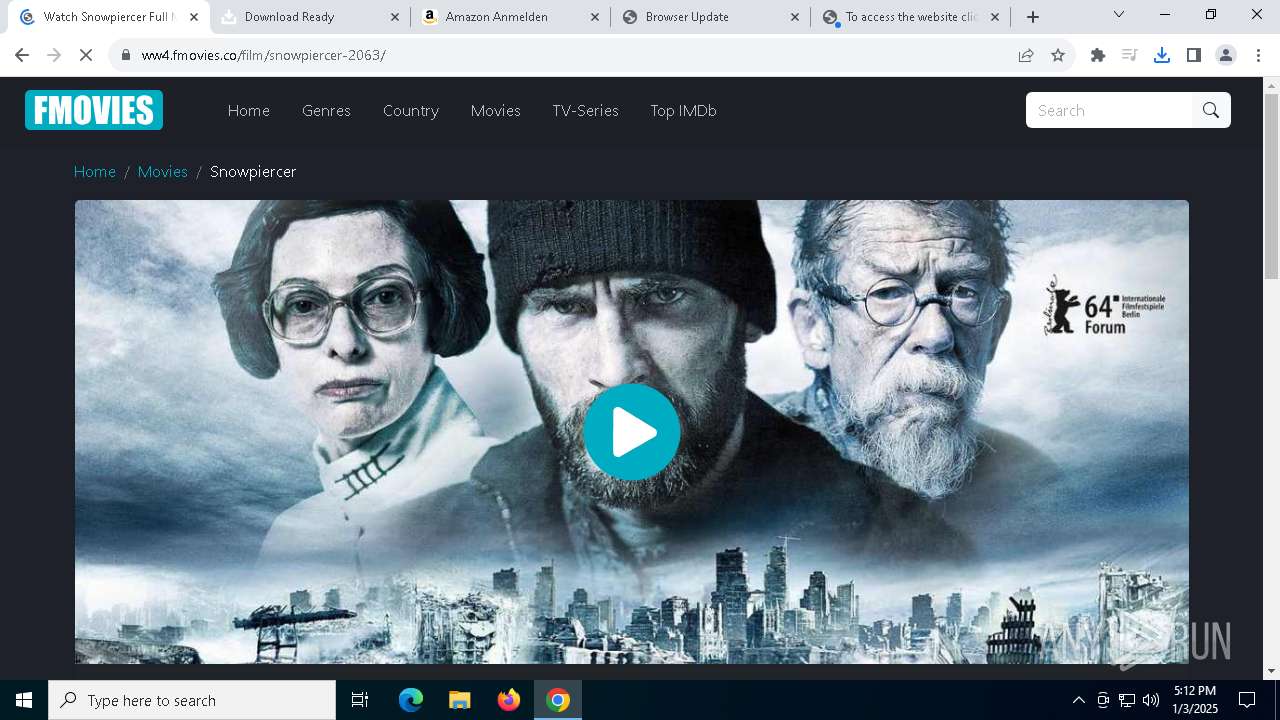Viewport: 1280px width, 720px height.
Task: Open the Top IMDb nav item
Action: coord(683,110)
